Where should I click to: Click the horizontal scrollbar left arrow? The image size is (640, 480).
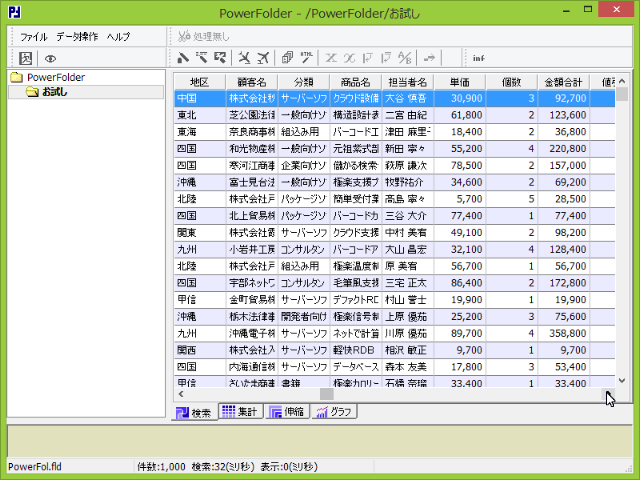(x=181, y=394)
